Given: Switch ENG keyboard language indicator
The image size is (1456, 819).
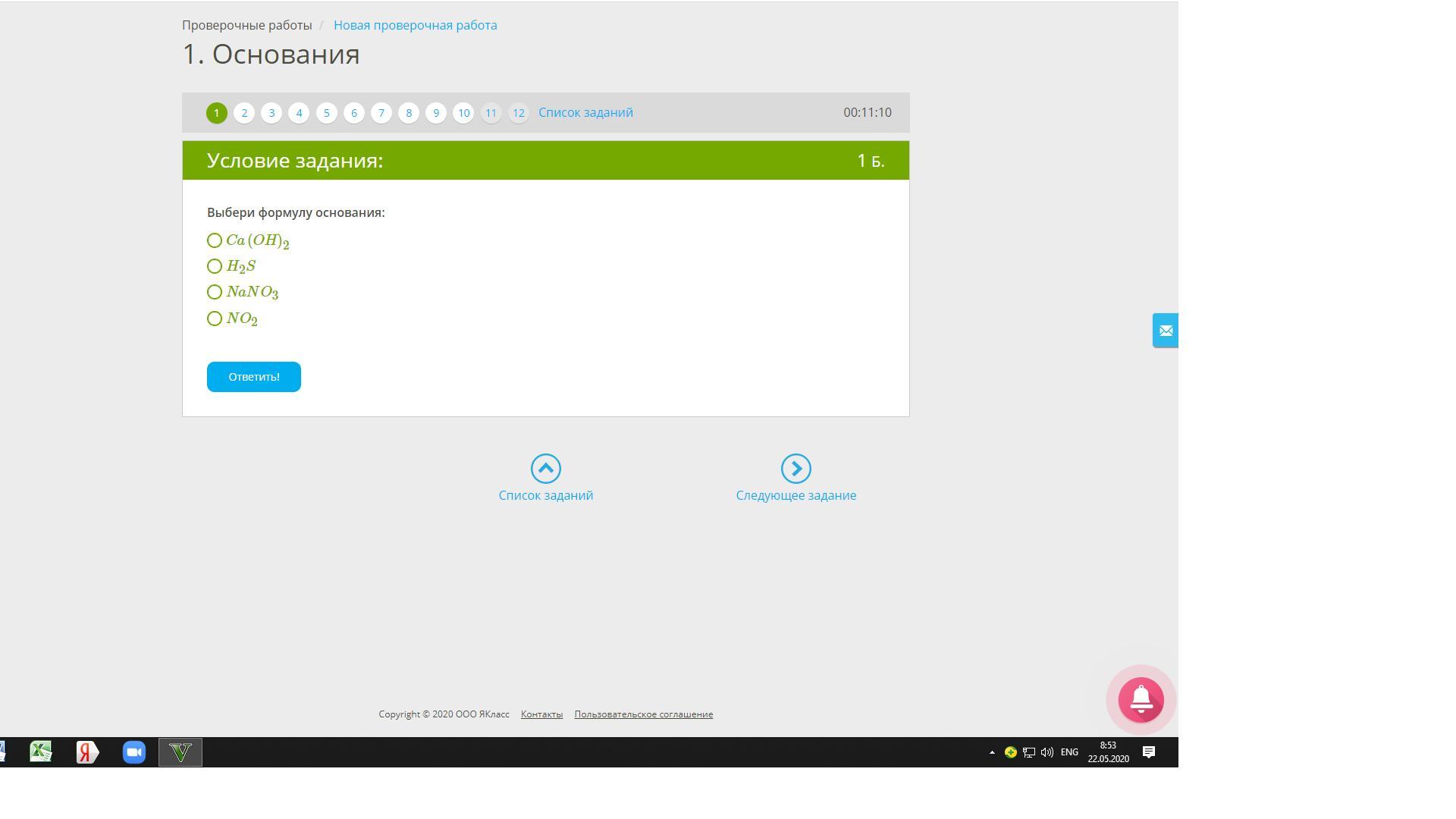Looking at the screenshot, I should click(1069, 752).
